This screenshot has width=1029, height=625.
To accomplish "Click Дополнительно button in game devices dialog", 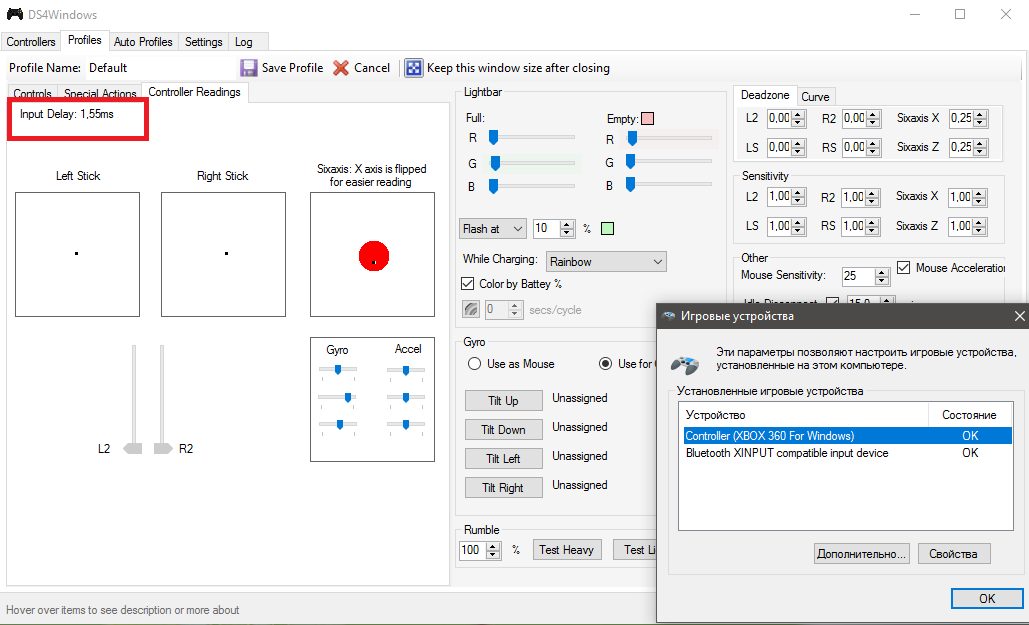I will (862, 553).
